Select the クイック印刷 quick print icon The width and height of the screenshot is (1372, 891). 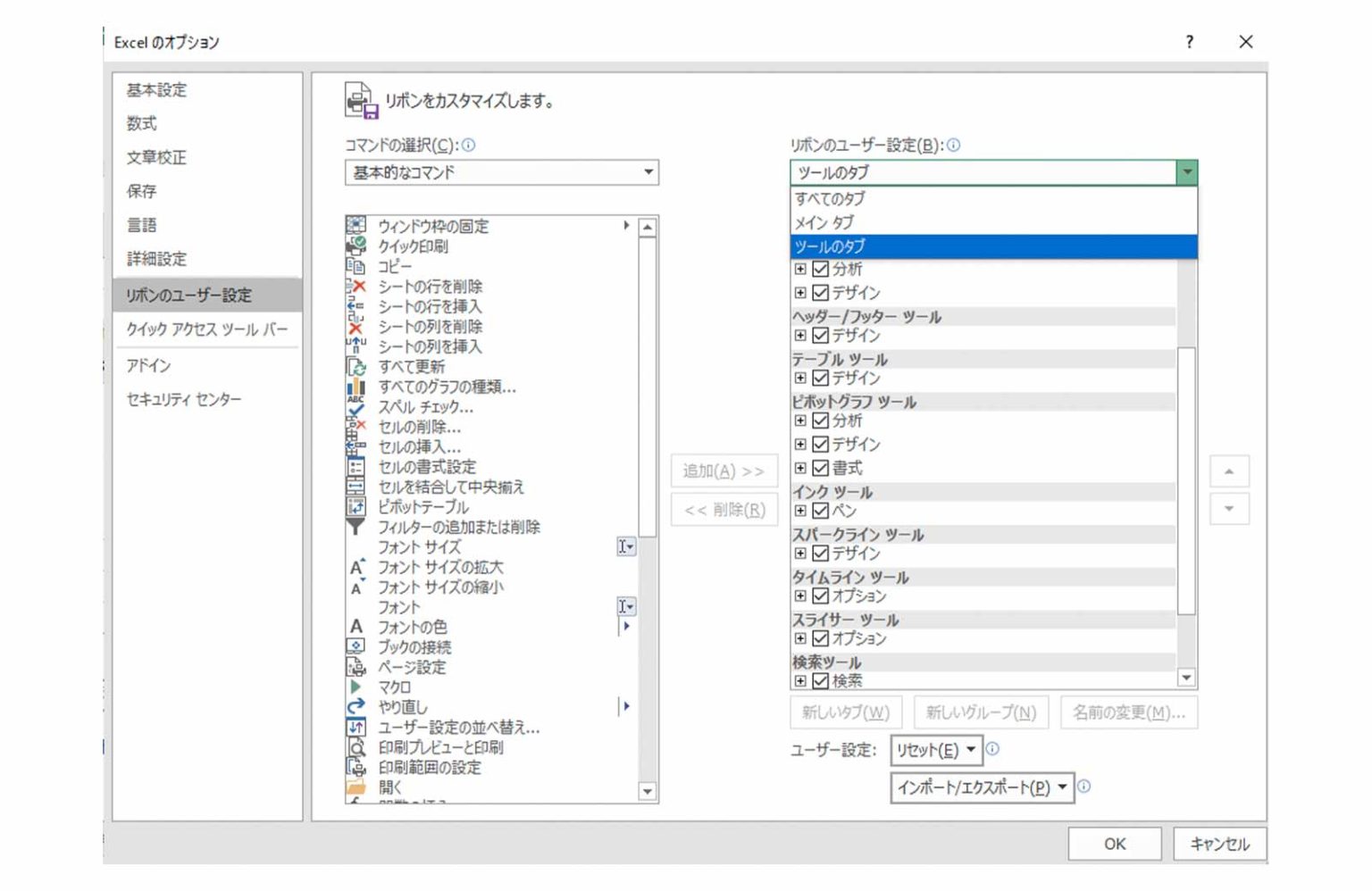[x=356, y=246]
